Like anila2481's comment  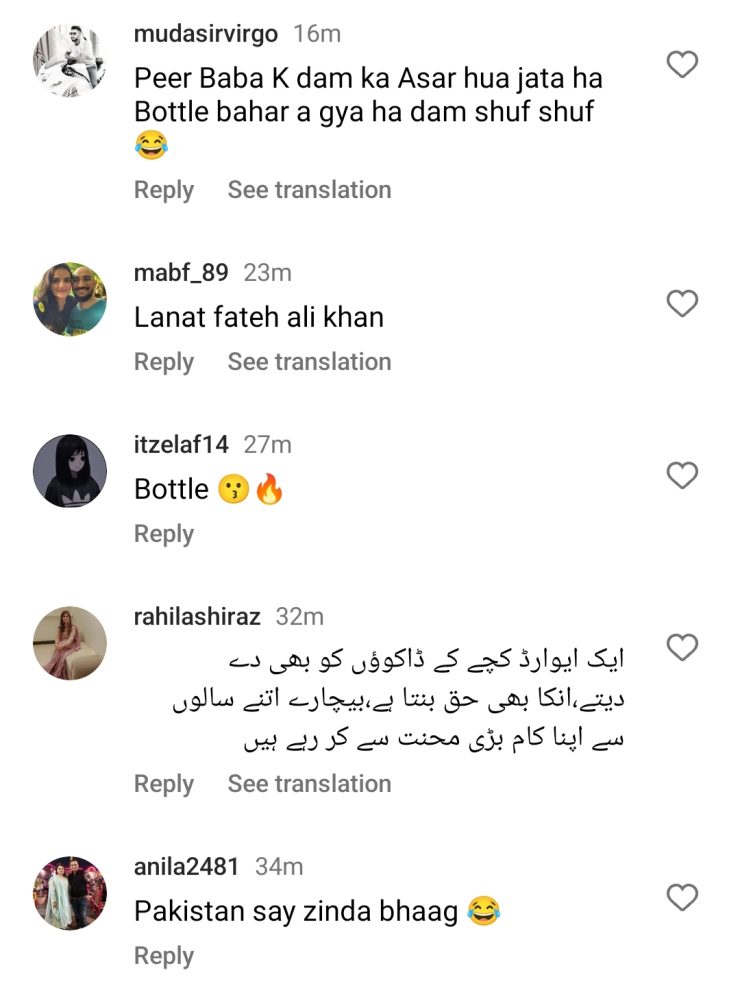click(682, 898)
